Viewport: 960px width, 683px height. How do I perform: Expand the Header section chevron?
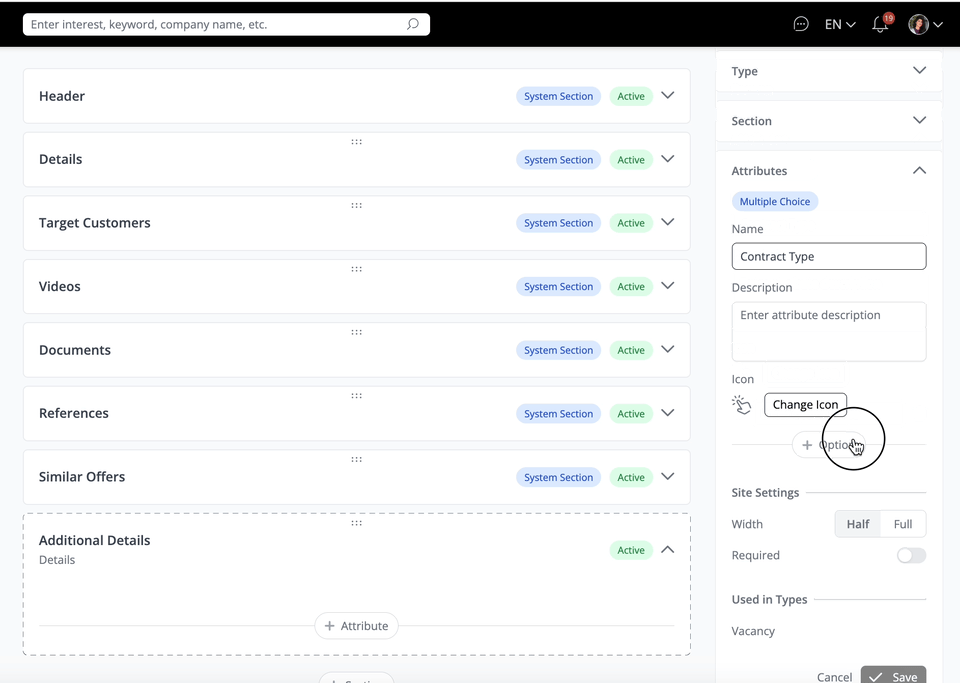(x=668, y=96)
